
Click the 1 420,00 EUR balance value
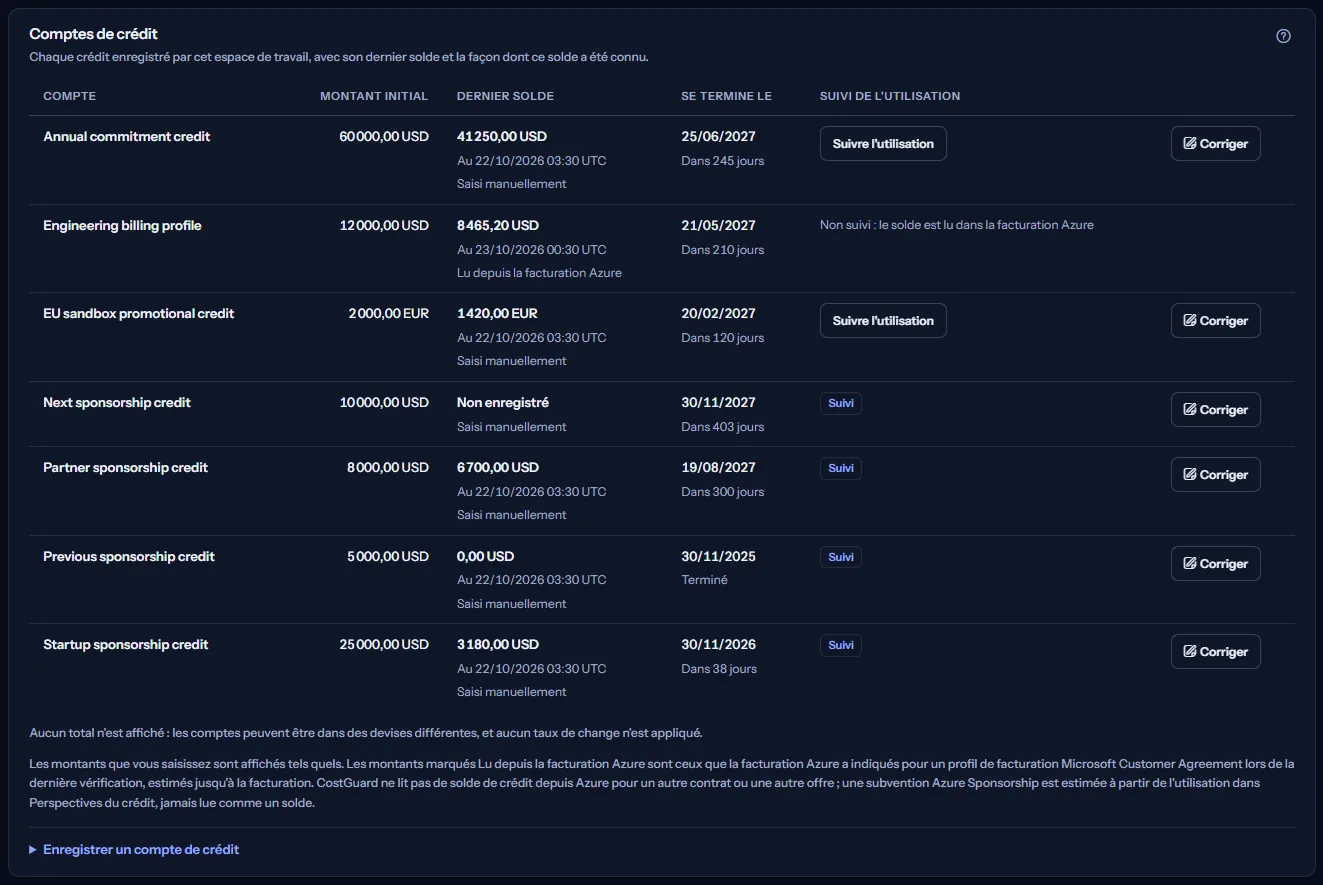pos(497,313)
